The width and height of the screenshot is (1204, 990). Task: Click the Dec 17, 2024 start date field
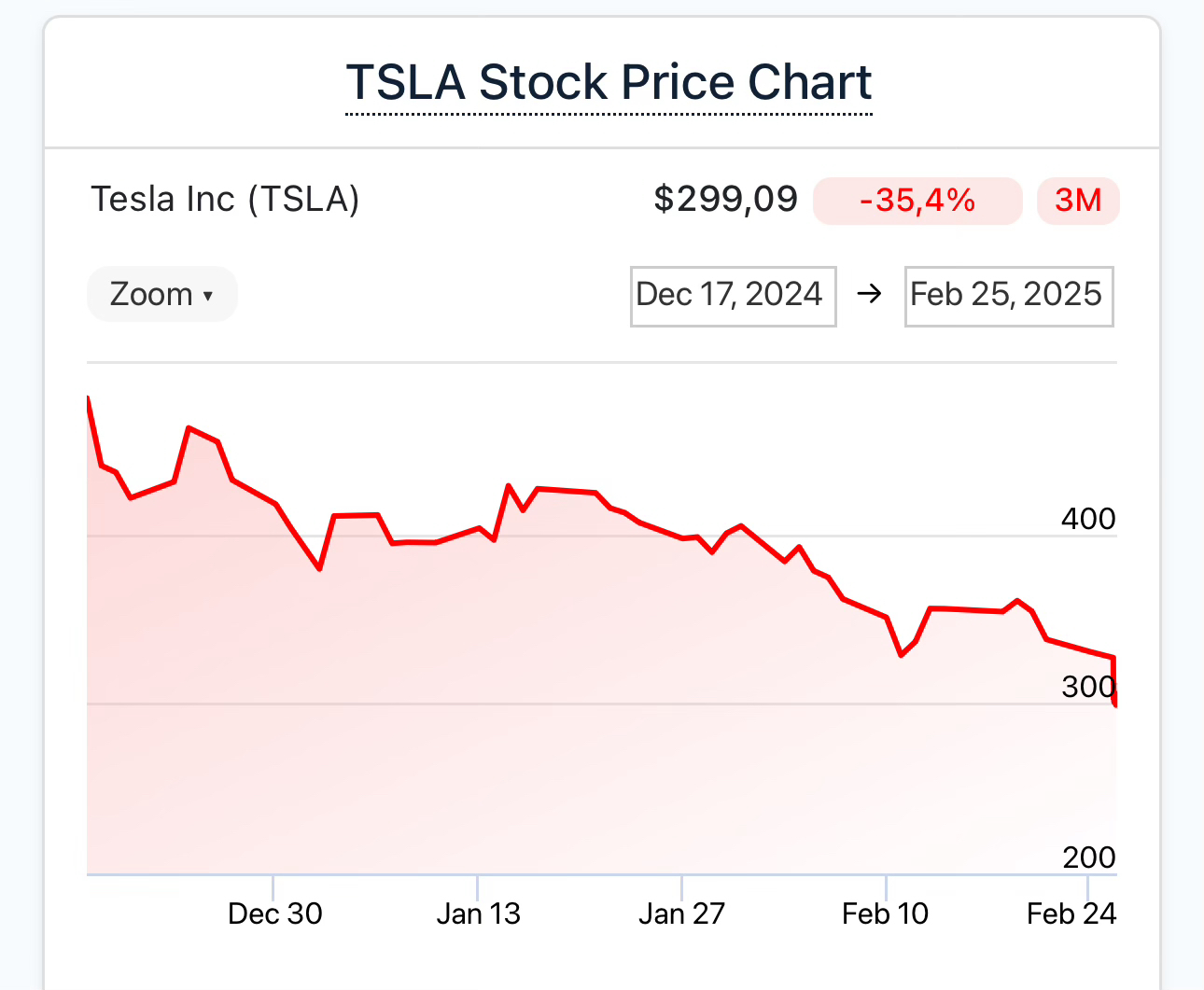pyautogui.click(x=733, y=296)
